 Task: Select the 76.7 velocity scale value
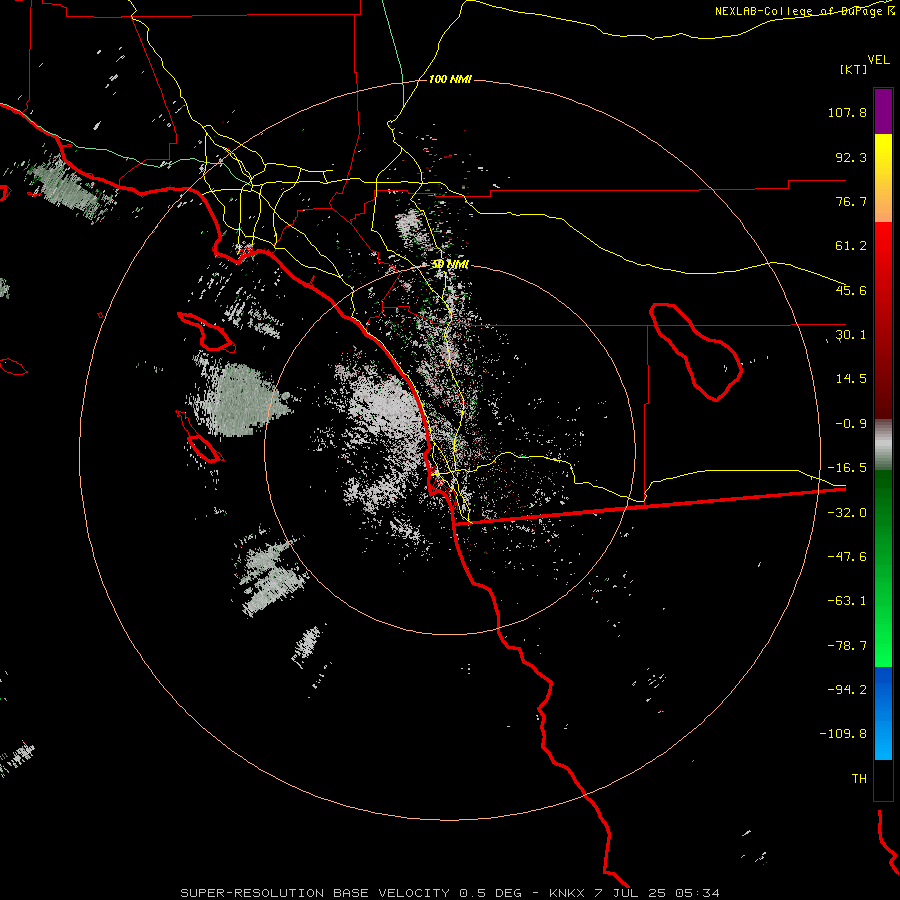(851, 201)
